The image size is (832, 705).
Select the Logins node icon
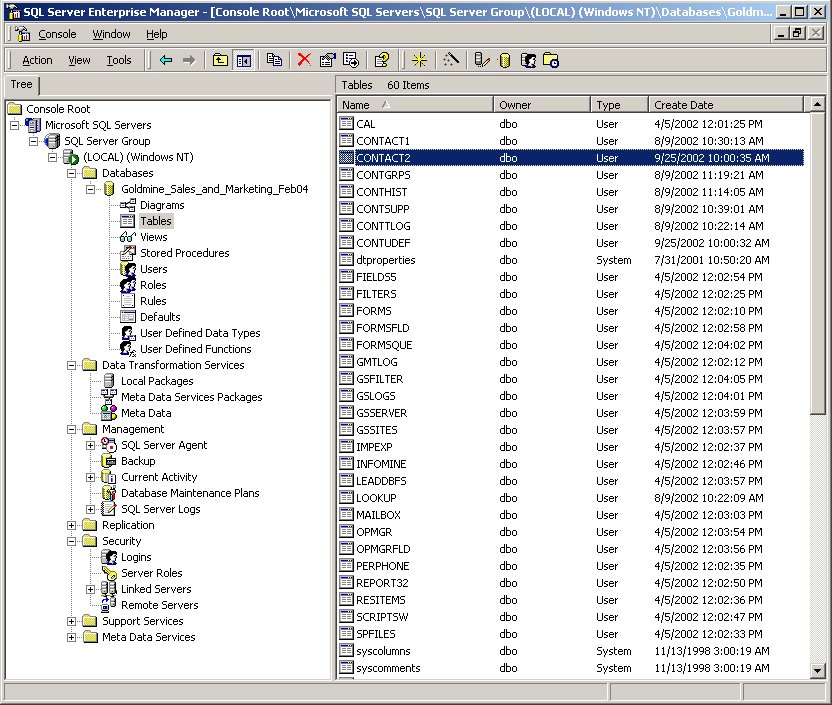[109, 557]
